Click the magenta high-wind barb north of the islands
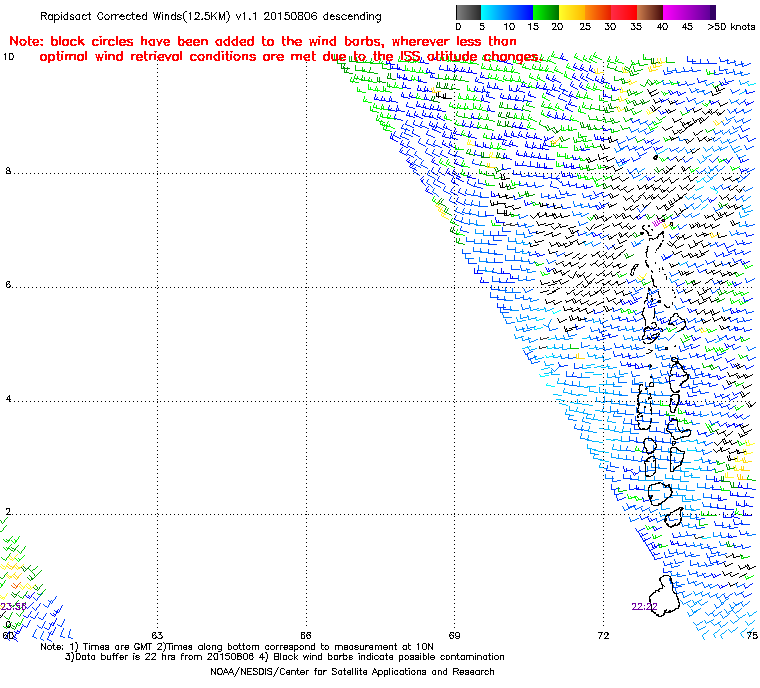Viewport: 760px width, 688px height. click(657, 223)
